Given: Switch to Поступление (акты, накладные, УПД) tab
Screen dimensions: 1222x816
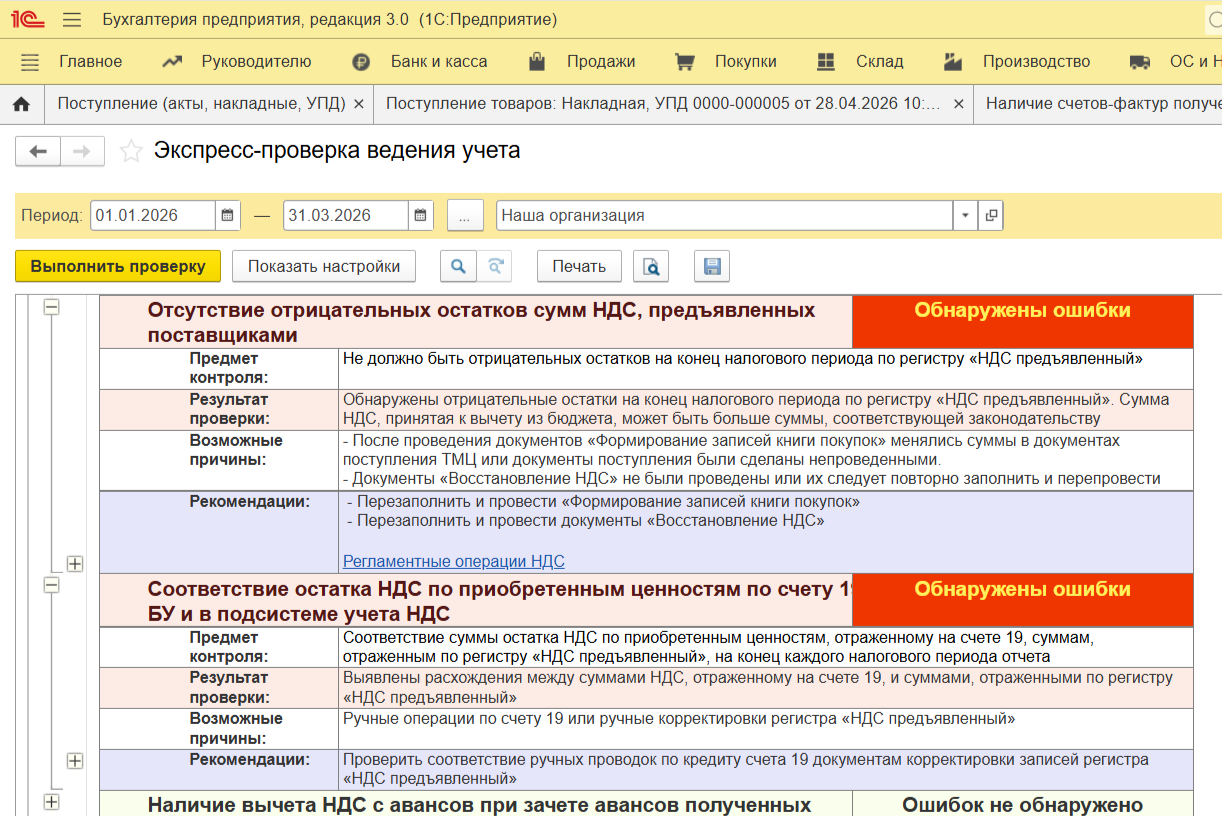Looking at the screenshot, I should tap(202, 103).
